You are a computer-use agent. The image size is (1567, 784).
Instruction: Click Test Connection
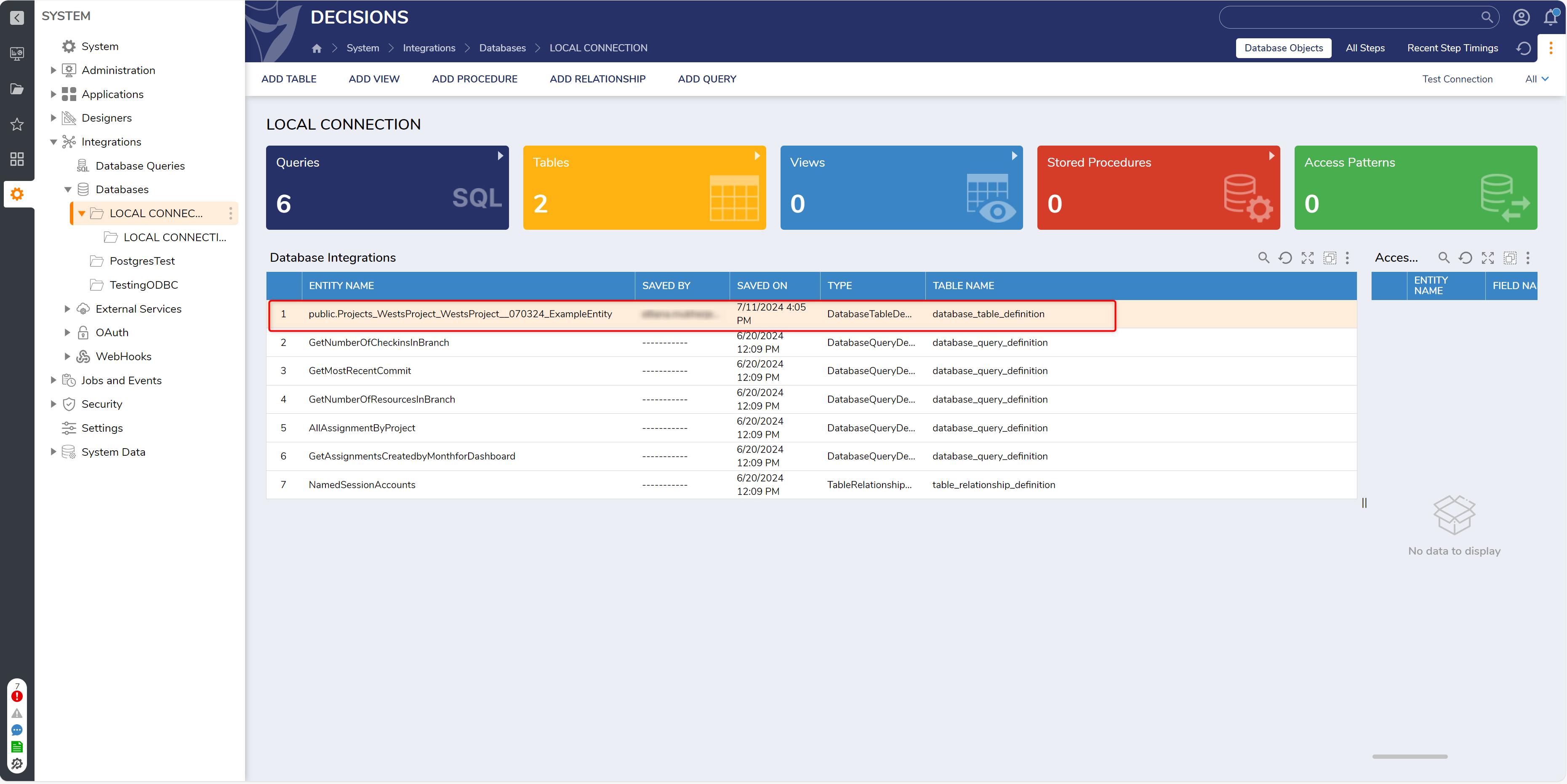[x=1457, y=79]
